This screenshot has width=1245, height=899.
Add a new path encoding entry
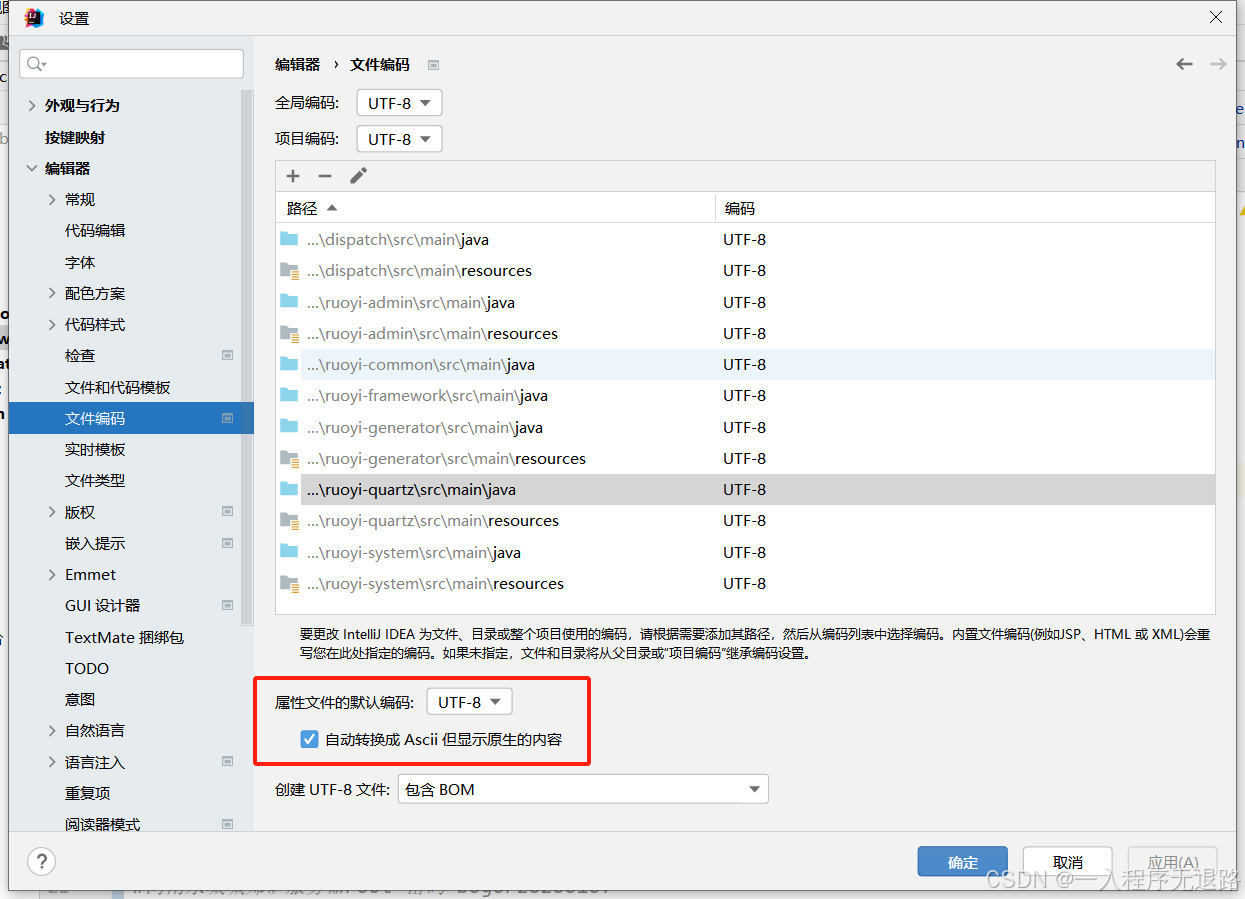(x=293, y=176)
